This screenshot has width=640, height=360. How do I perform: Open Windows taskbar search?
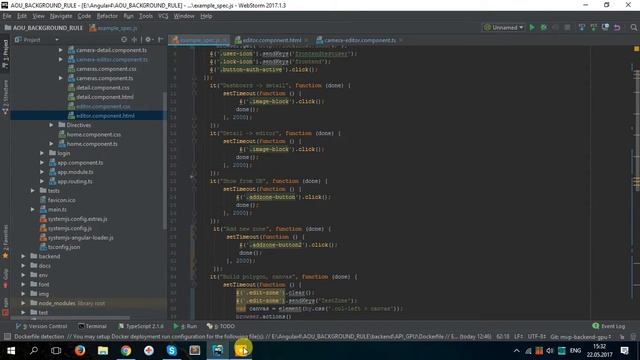click(x=34, y=351)
